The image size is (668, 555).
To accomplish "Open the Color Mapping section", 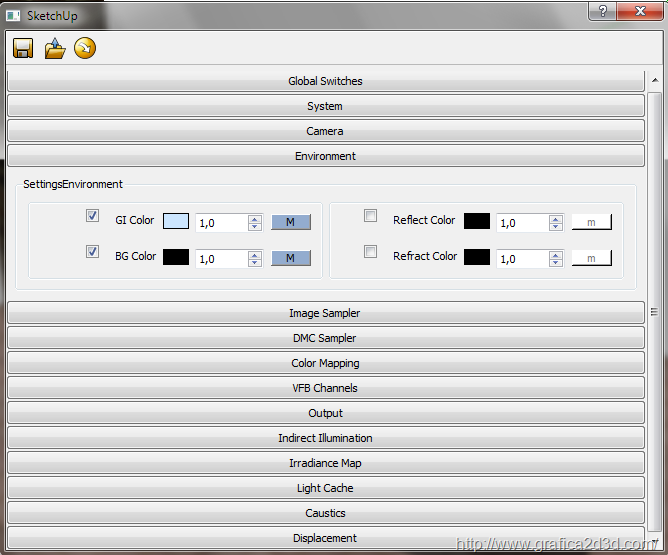I will point(325,363).
